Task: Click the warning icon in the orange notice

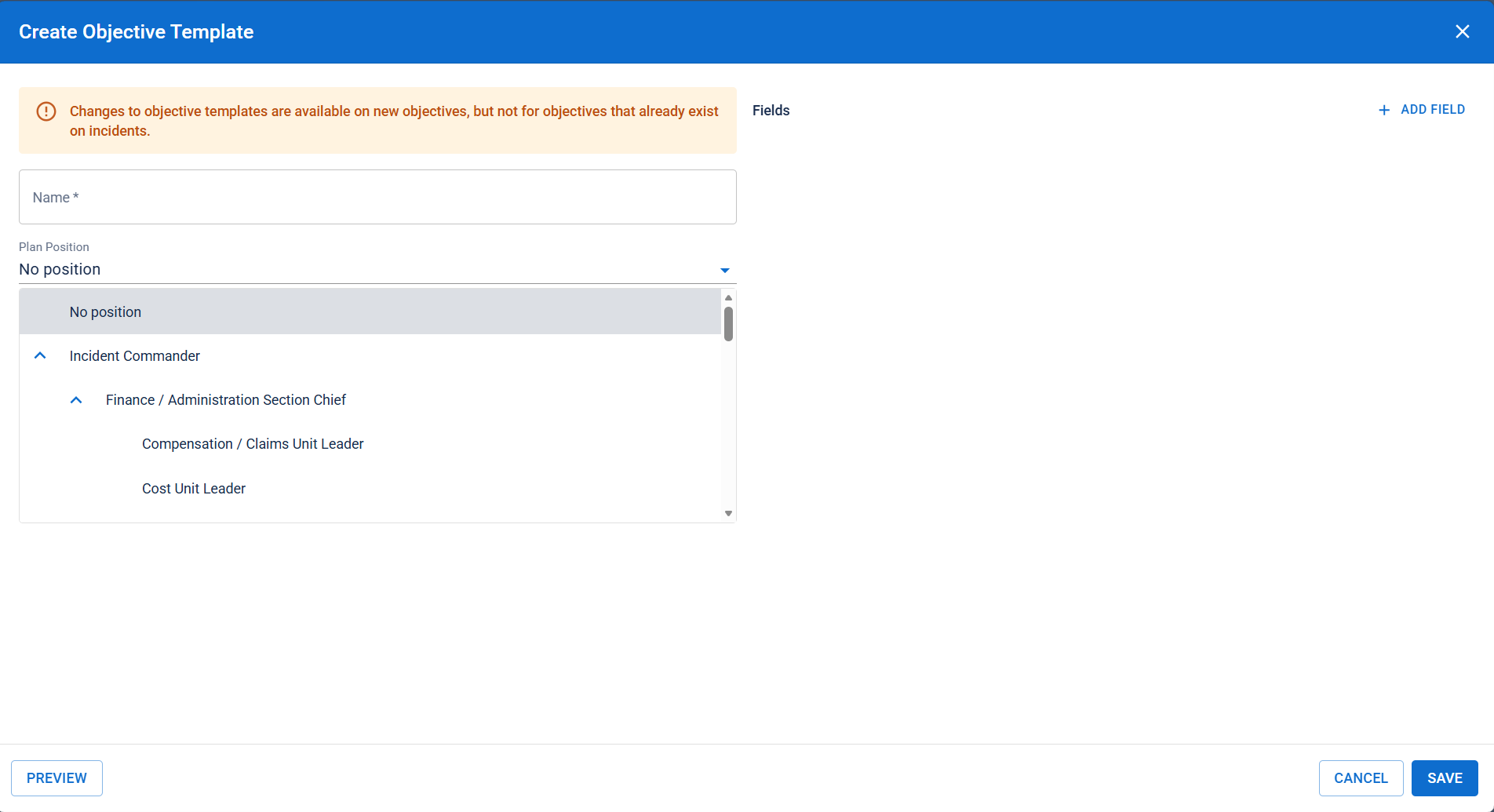Action: (46, 111)
